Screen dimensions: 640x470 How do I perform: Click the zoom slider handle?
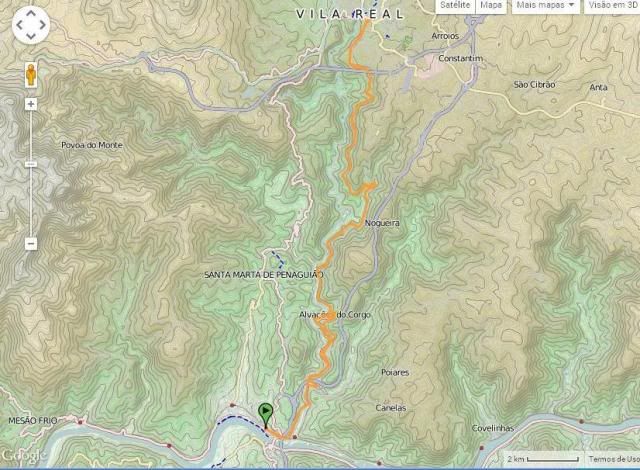[x=31, y=164]
